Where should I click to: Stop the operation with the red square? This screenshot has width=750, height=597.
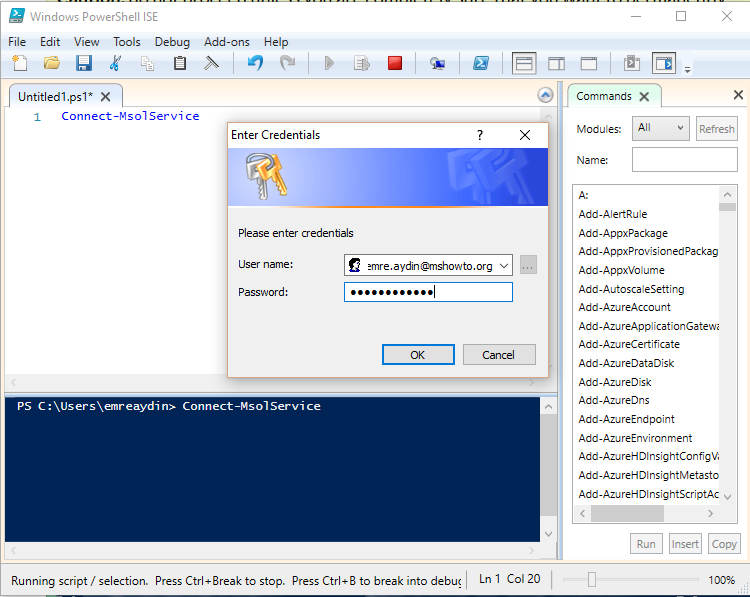(x=395, y=63)
